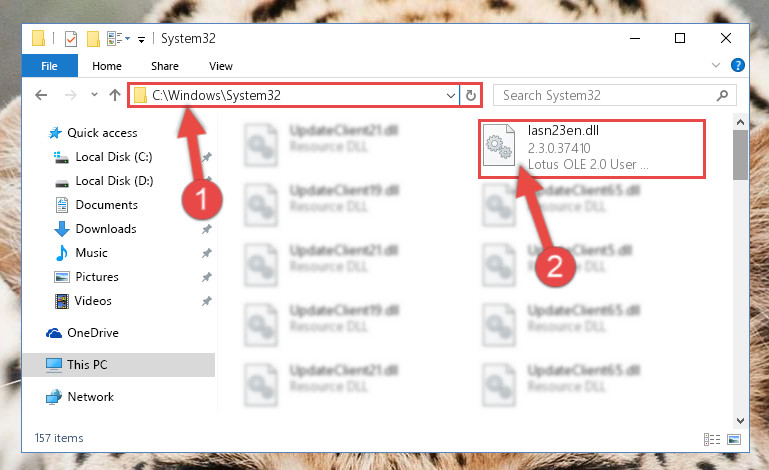Image resolution: width=769 pixels, height=470 pixels.
Task: Select Local Disk (D:) in sidebar
Action: 114,181
